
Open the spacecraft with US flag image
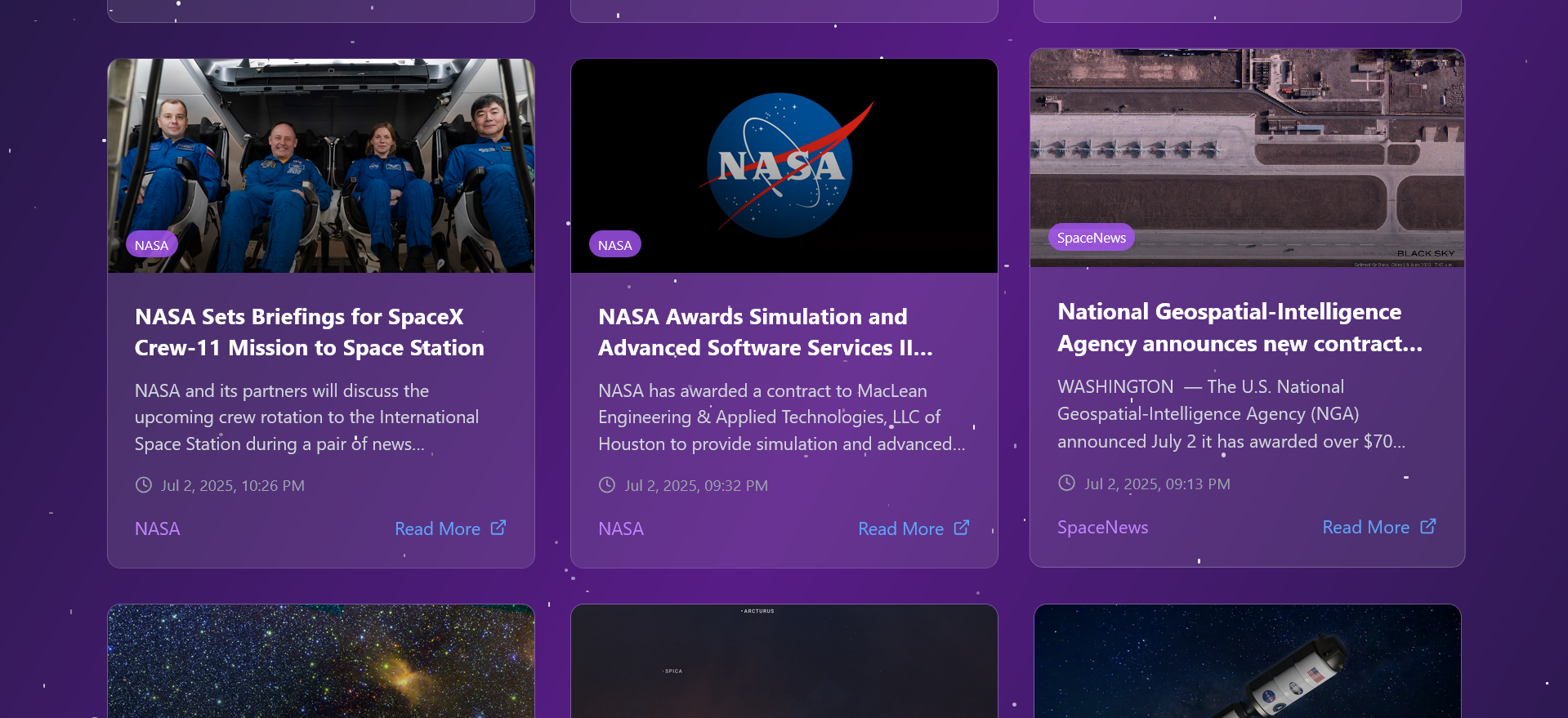(x=1248, y=661)
